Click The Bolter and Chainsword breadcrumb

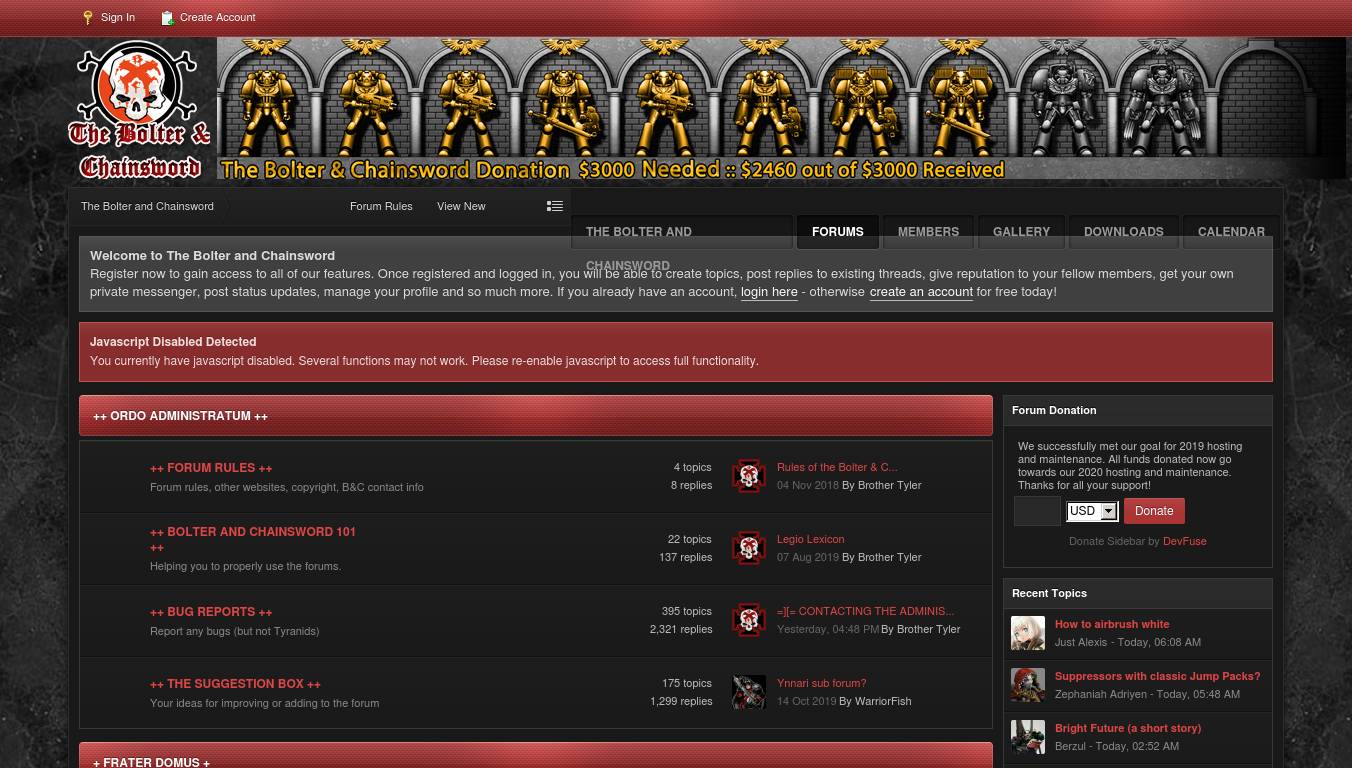pos(147,206)
